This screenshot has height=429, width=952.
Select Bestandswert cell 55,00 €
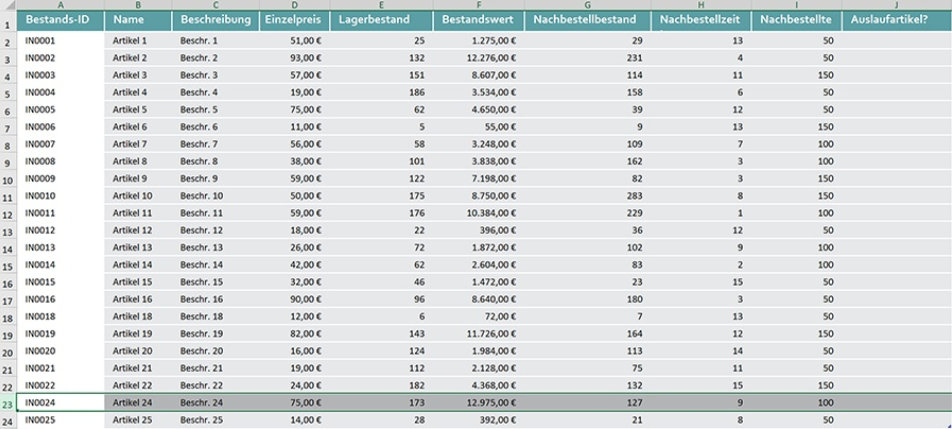pyautogui.click(x=478, y=127)
